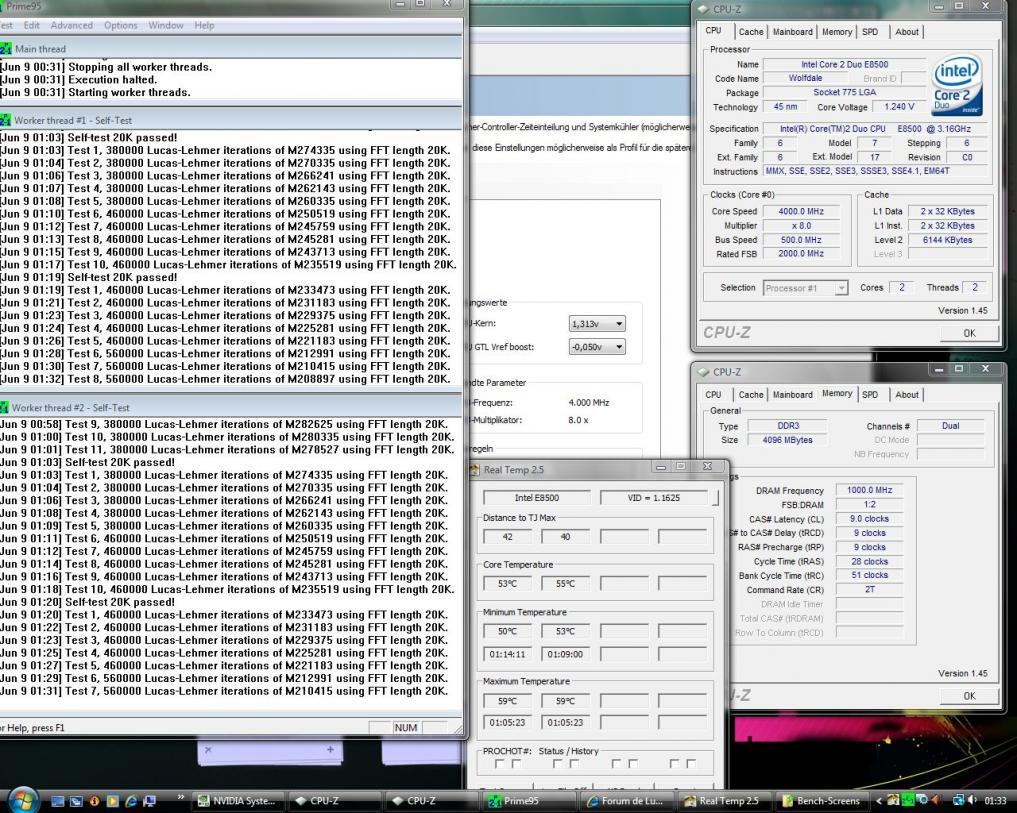1017x813 pixels.
Task: Click the Real Temp 2.5 title bar icon
Action: 474,470
